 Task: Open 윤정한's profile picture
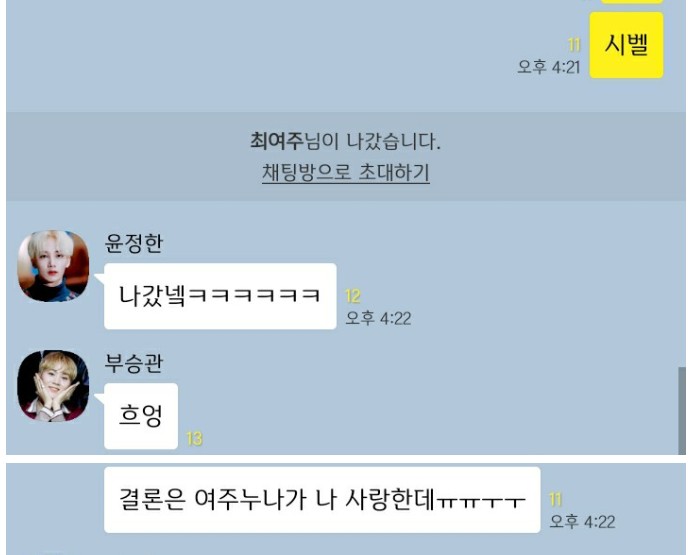click(x=53, y=266)
